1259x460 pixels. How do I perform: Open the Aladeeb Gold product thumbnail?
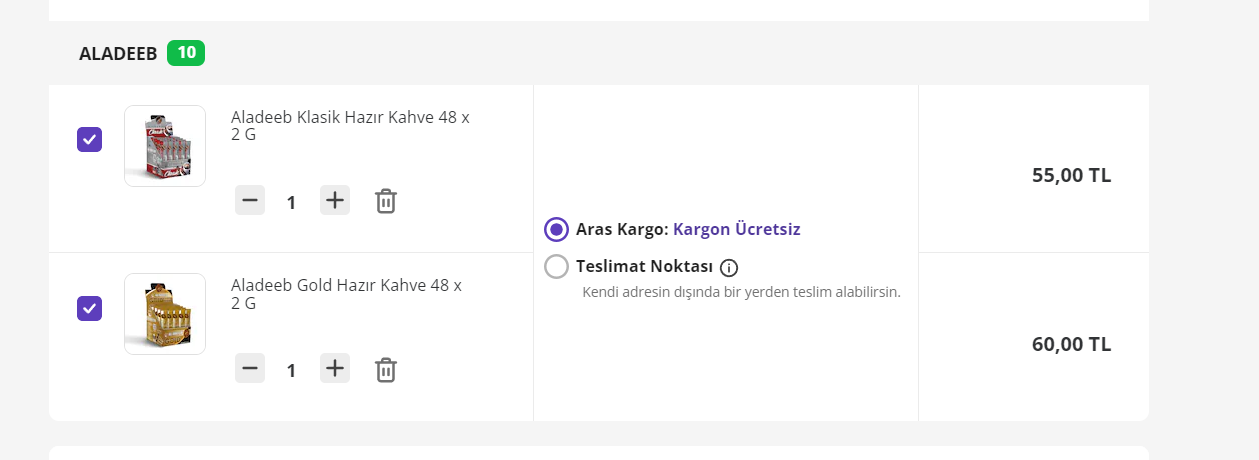point(165,314)
